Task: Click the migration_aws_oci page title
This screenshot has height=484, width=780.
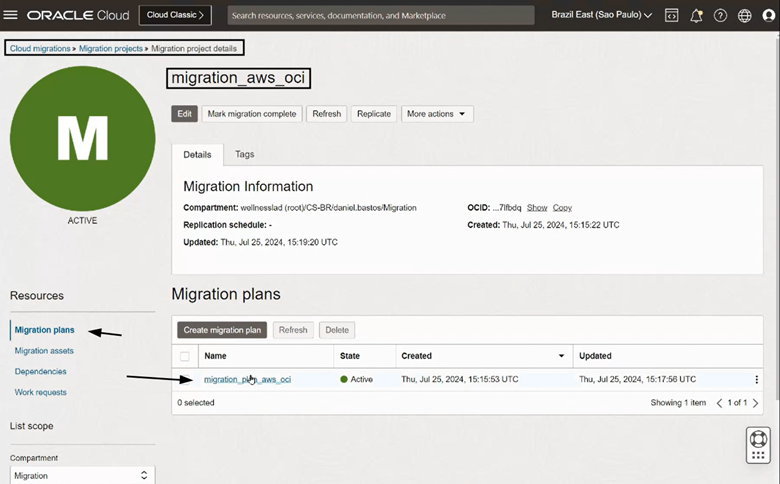Action: pos(238,78)
